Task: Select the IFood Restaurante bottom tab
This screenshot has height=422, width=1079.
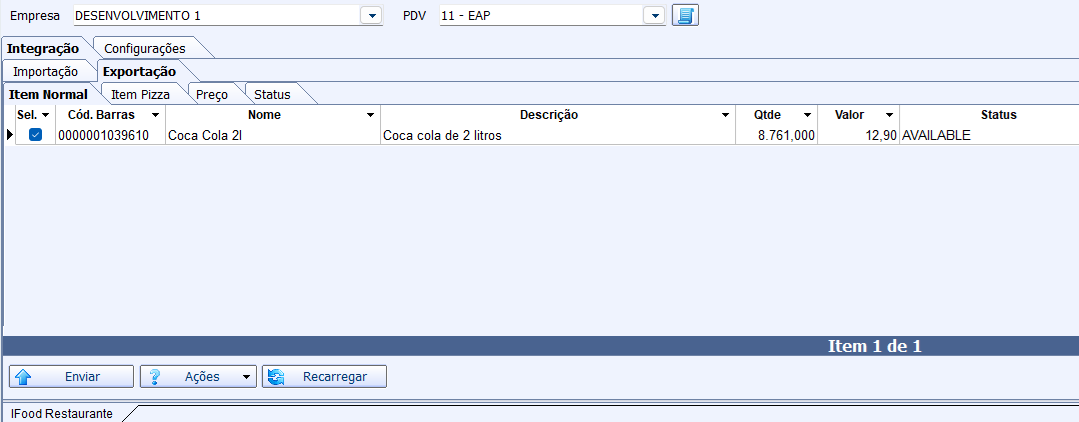Action: 62,413
